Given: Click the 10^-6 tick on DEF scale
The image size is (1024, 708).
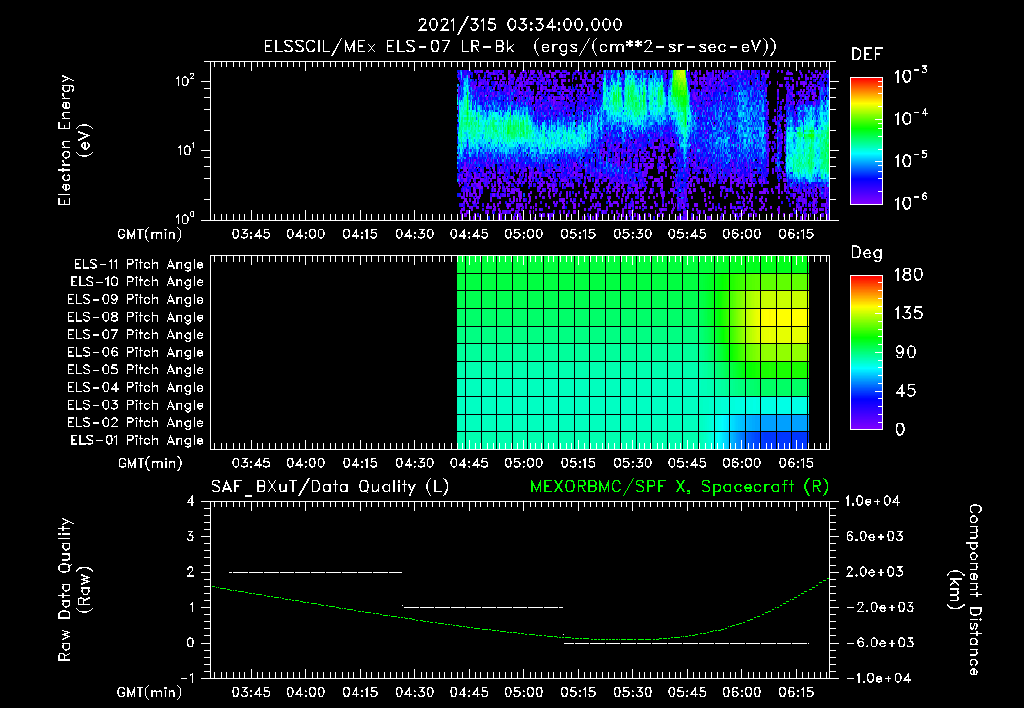Looking at the screenshot, I should pyautogui.click(x=910, y=202).
